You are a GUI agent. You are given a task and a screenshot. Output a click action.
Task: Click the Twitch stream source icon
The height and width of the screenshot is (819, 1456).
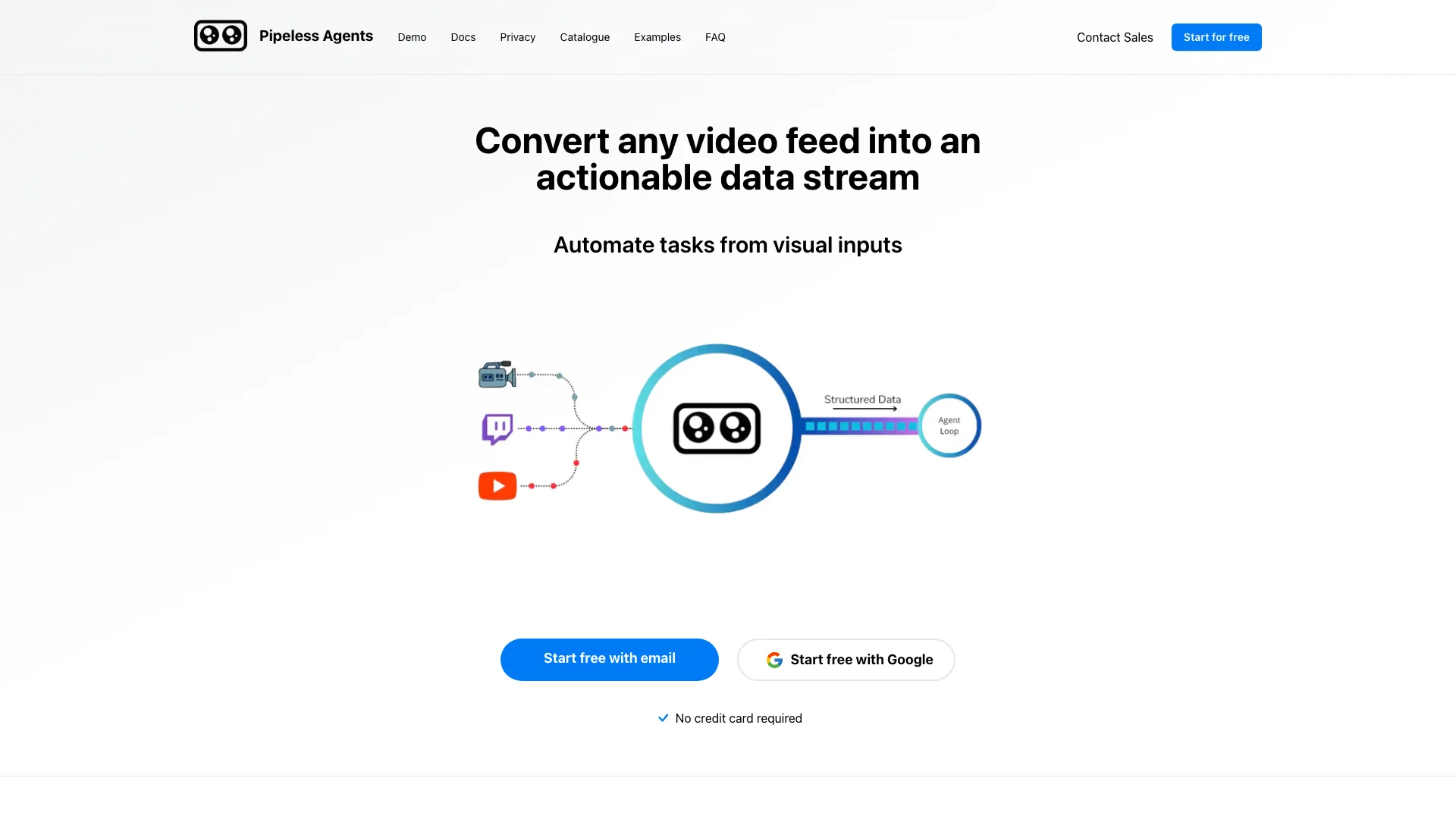(497, 428)
